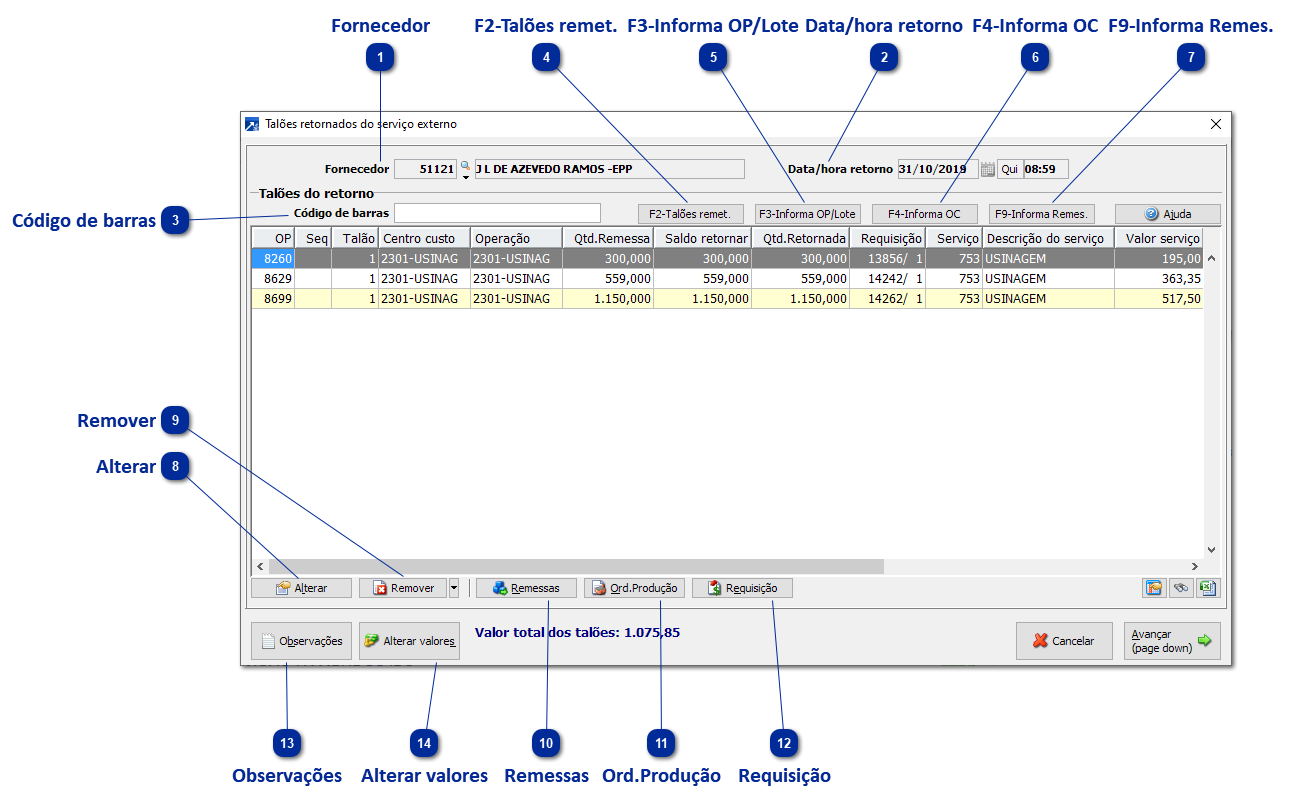Open Ord.Produção
Screen dimensions: 1290x804
coord(634,588)
